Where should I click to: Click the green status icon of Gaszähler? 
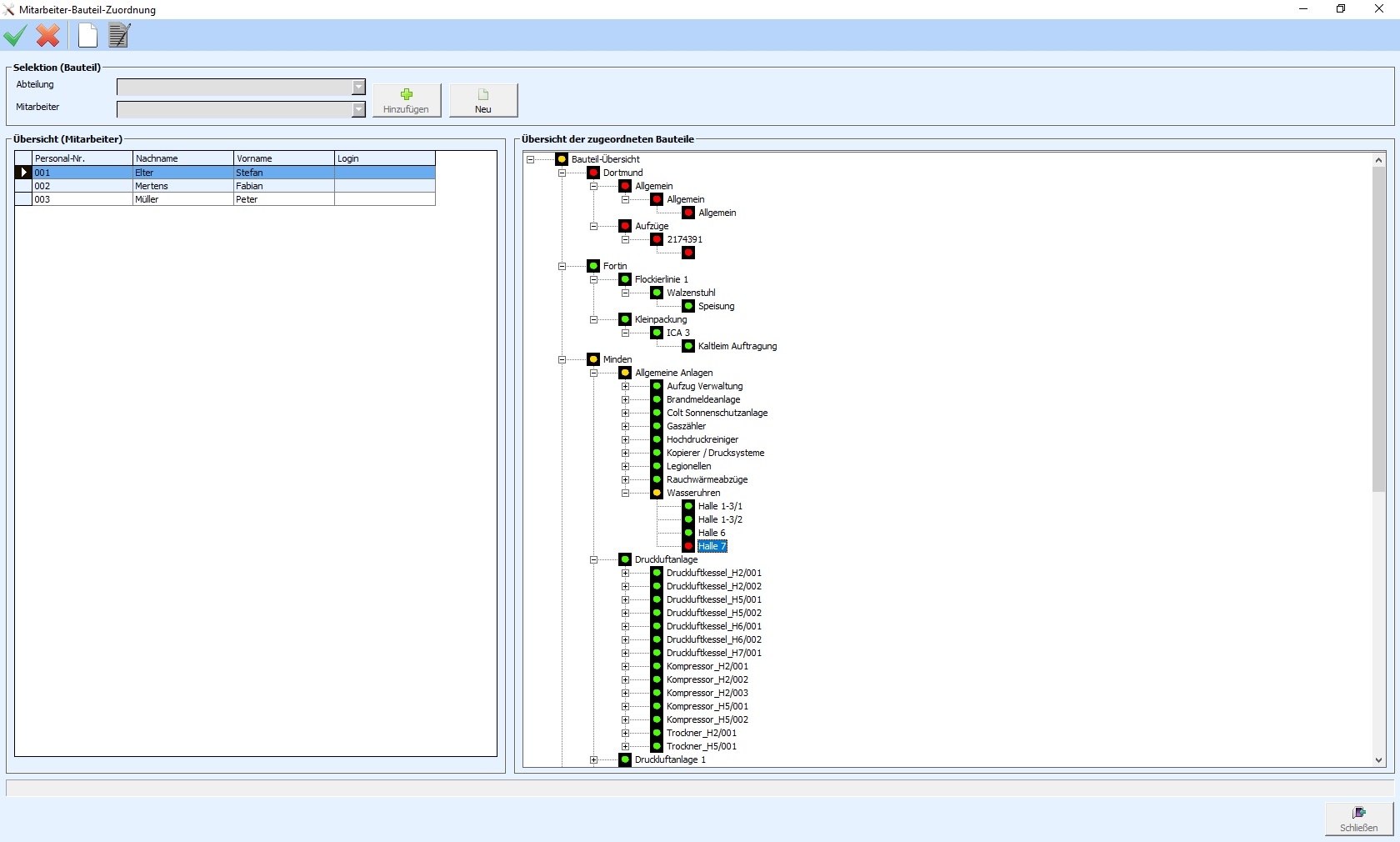(x=657, y=426)
